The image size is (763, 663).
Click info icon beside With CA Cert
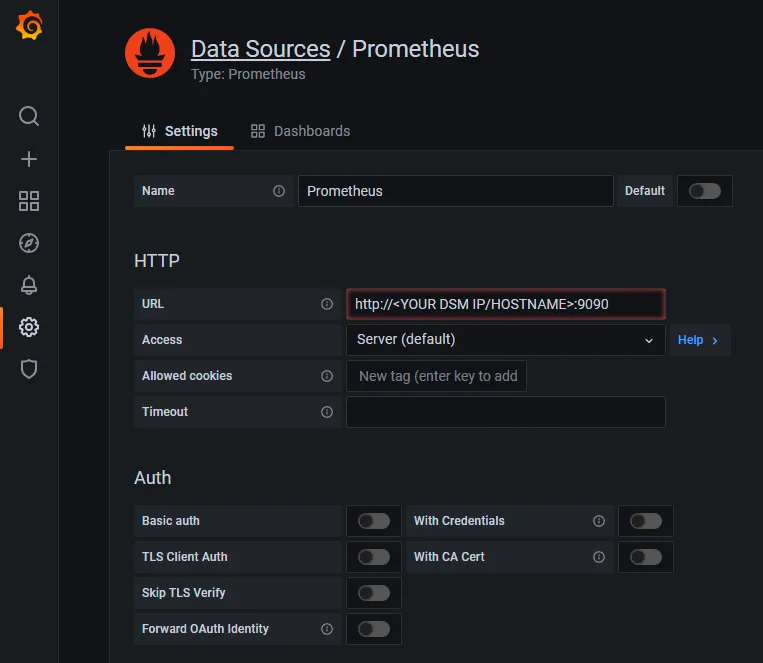pos(599,557)
